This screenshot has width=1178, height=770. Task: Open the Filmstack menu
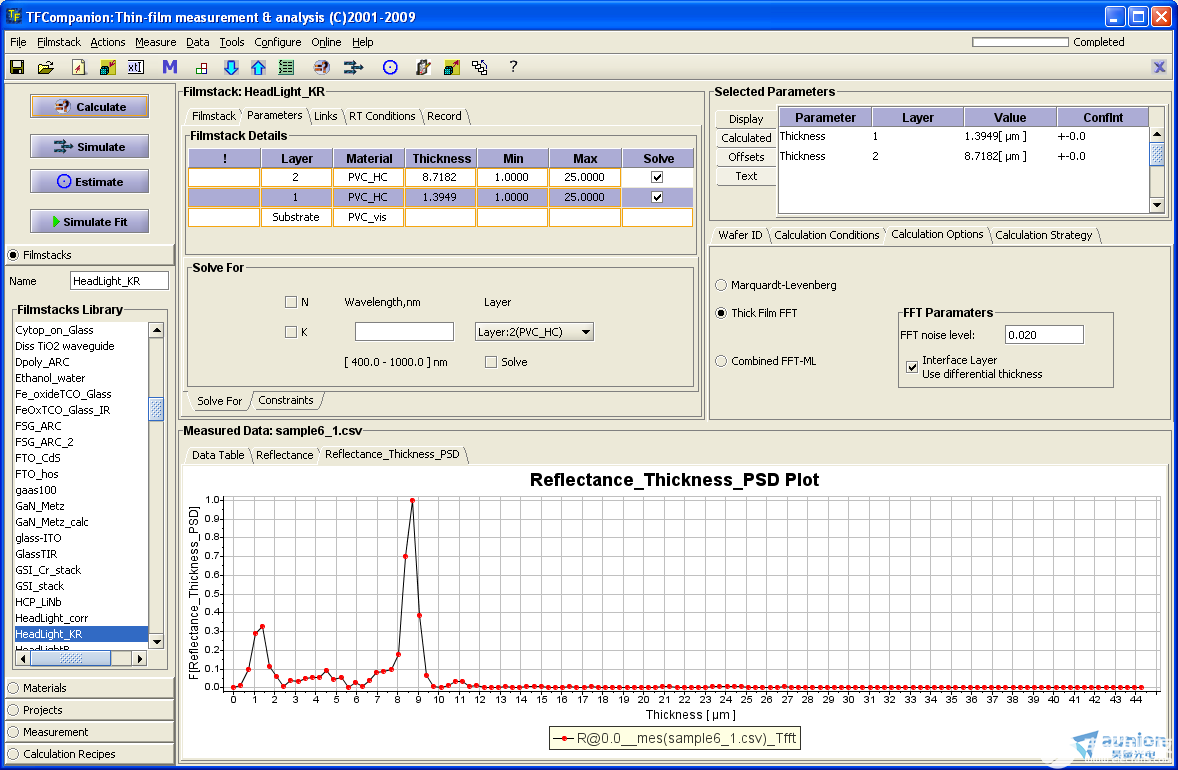pyautogui.click(x=59, y=42)
